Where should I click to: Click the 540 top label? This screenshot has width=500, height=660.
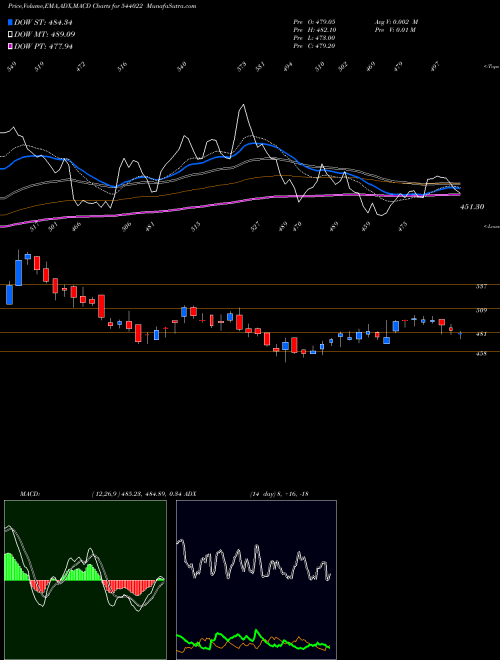[x=181, y=67]
